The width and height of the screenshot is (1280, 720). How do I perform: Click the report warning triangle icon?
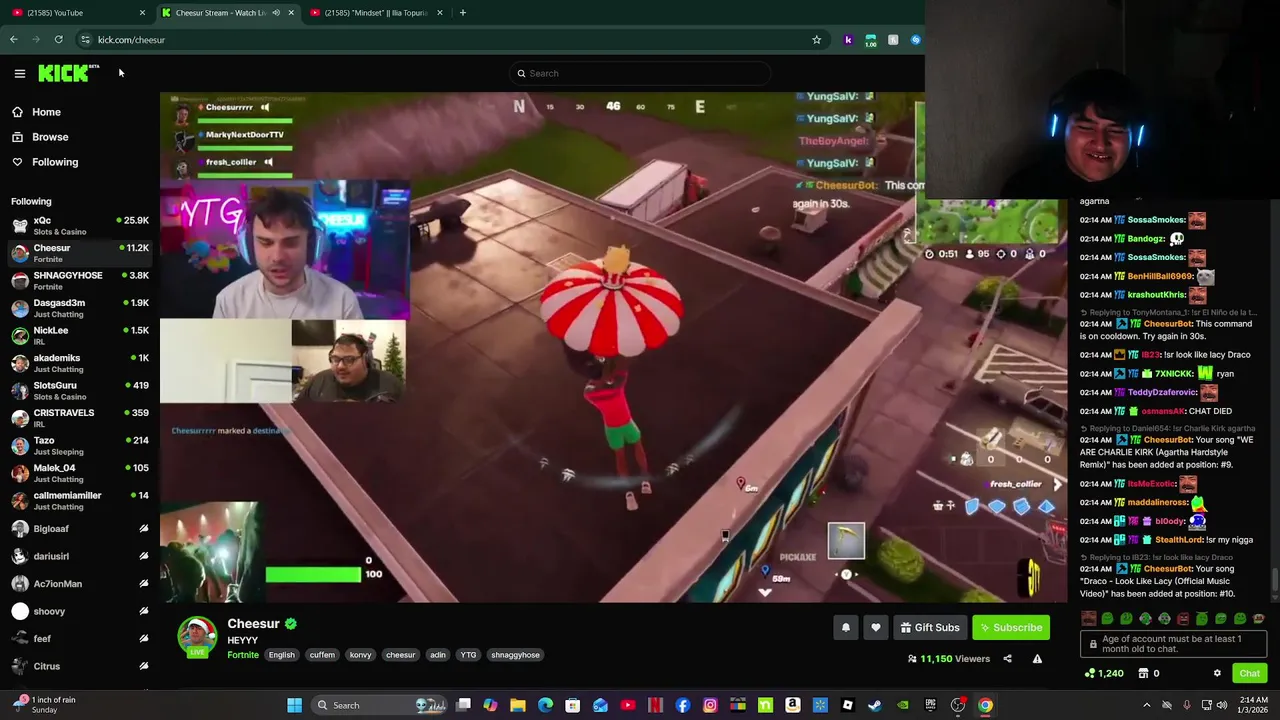tap(1037, 659)
